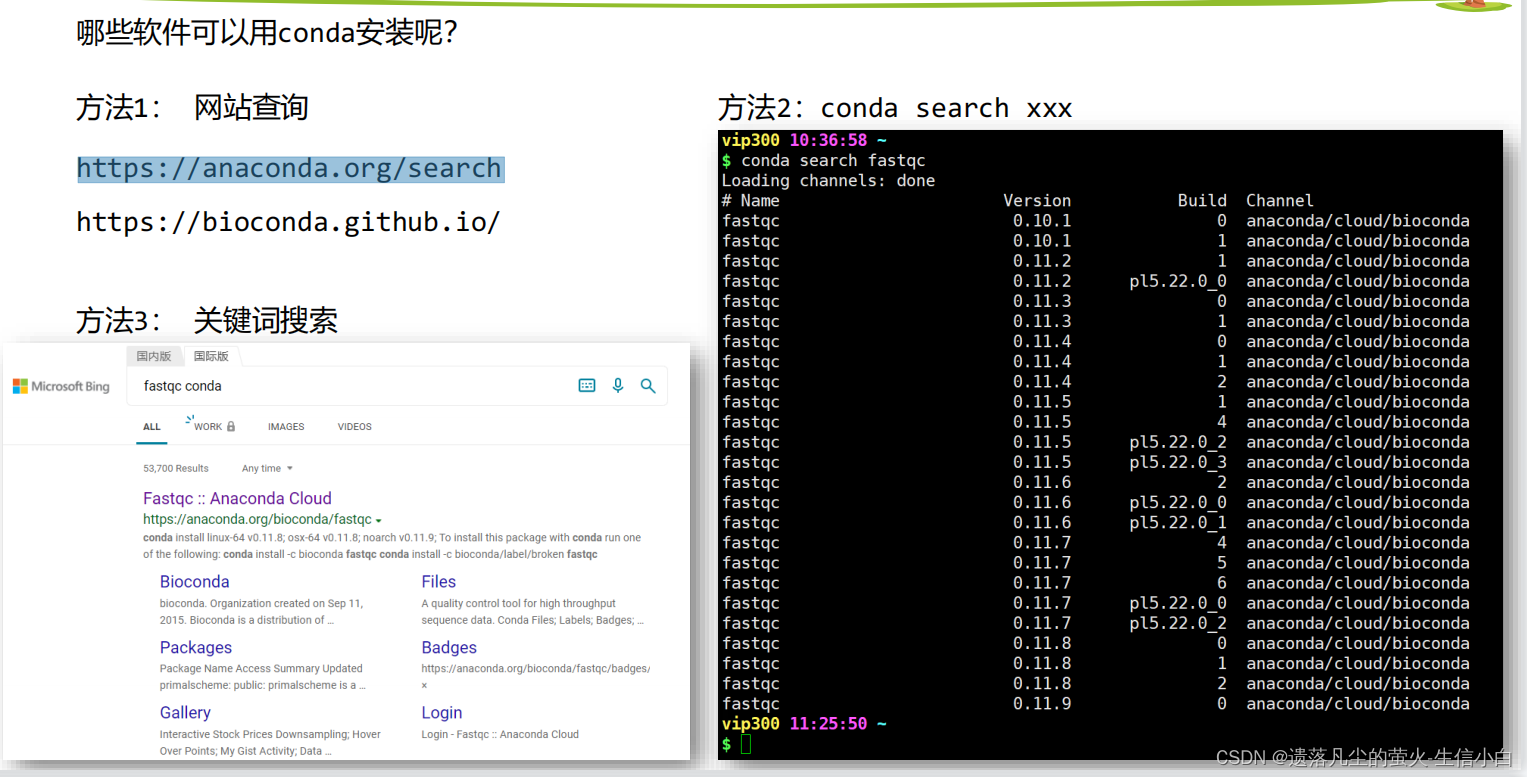Switch to the 国内版 tab
The height and width of the screenshot is (777, 1527).
tap(154, 356)
